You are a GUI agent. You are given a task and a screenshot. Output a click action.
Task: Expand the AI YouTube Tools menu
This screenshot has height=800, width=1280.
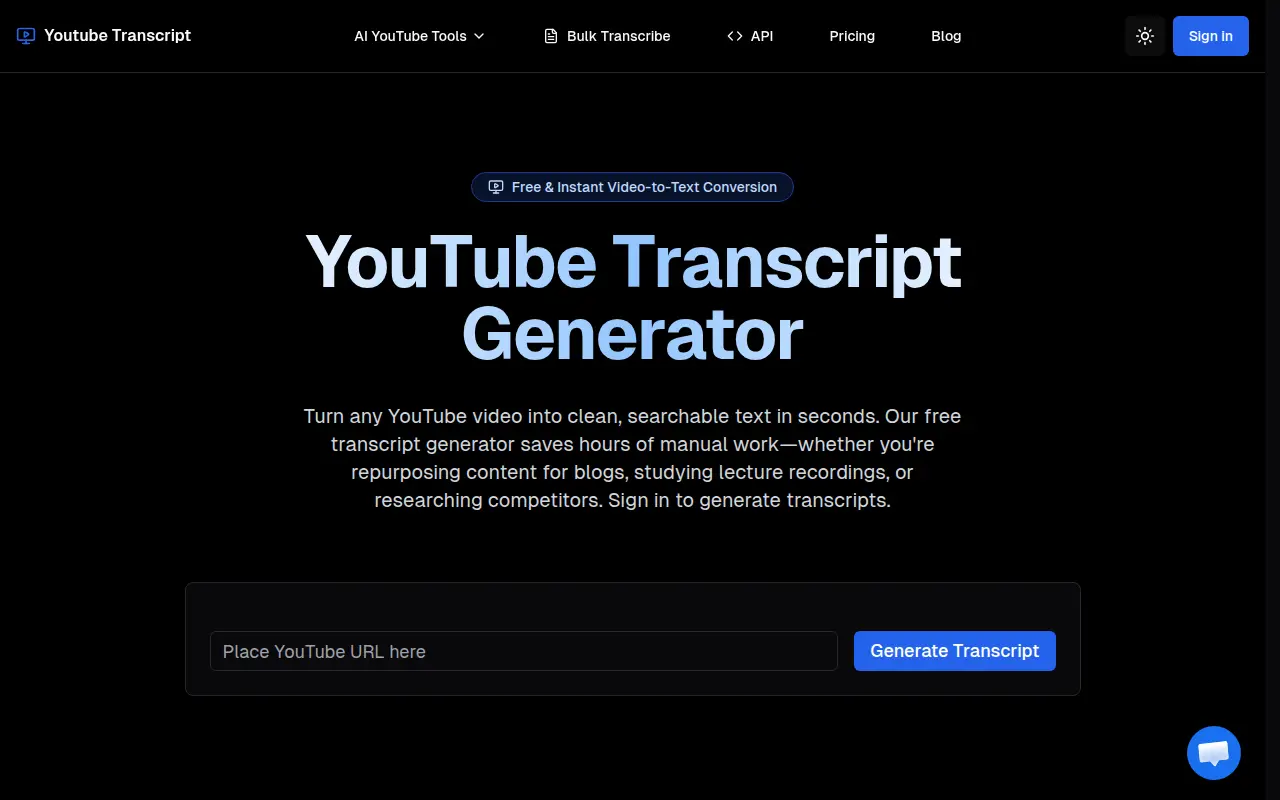click(419, 36)
